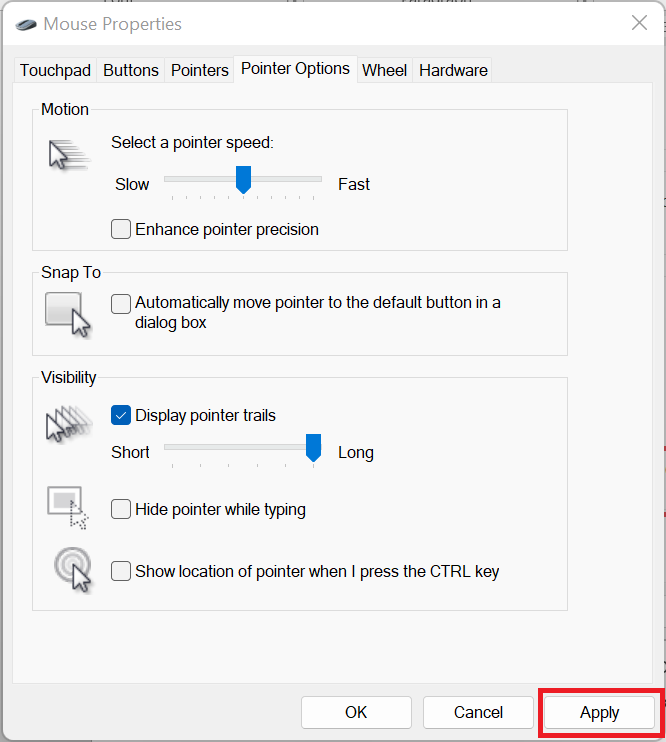Click the hide pointer while typing icon
The width and height of the screenshot is (666, 742).
coord(68,506)
